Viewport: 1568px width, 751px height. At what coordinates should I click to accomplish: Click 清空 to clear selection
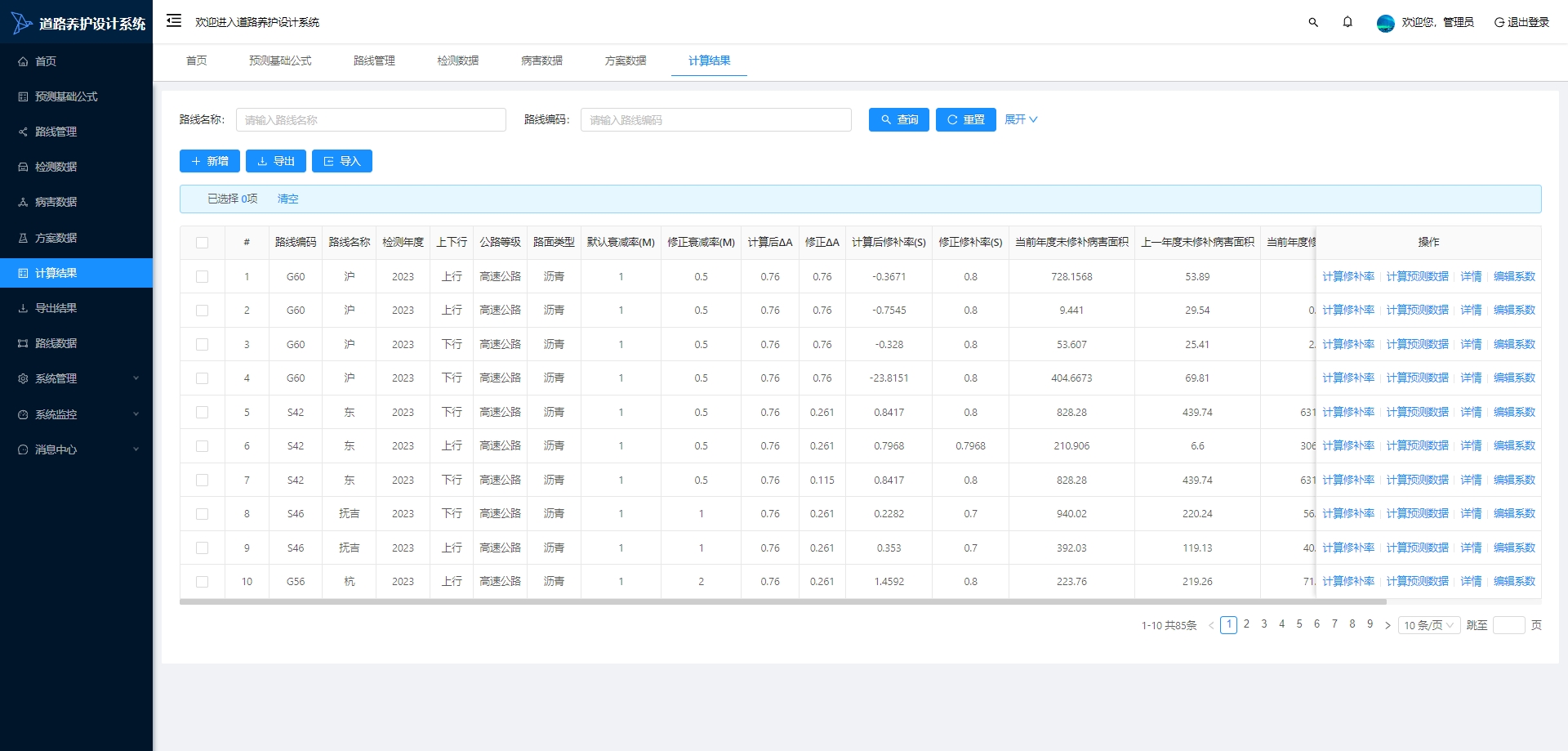287,199
